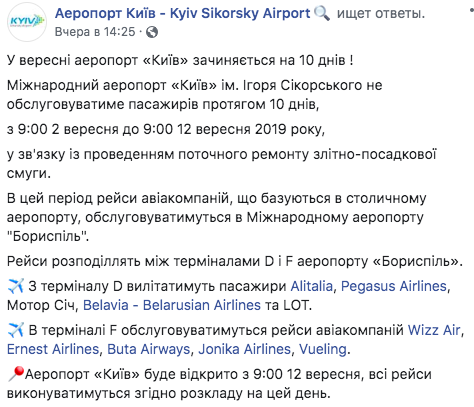Viewport: 474px width, 407px height.
Task: Open the Wizz Air link
Action: pyautogui.click(x=434, y=330)
